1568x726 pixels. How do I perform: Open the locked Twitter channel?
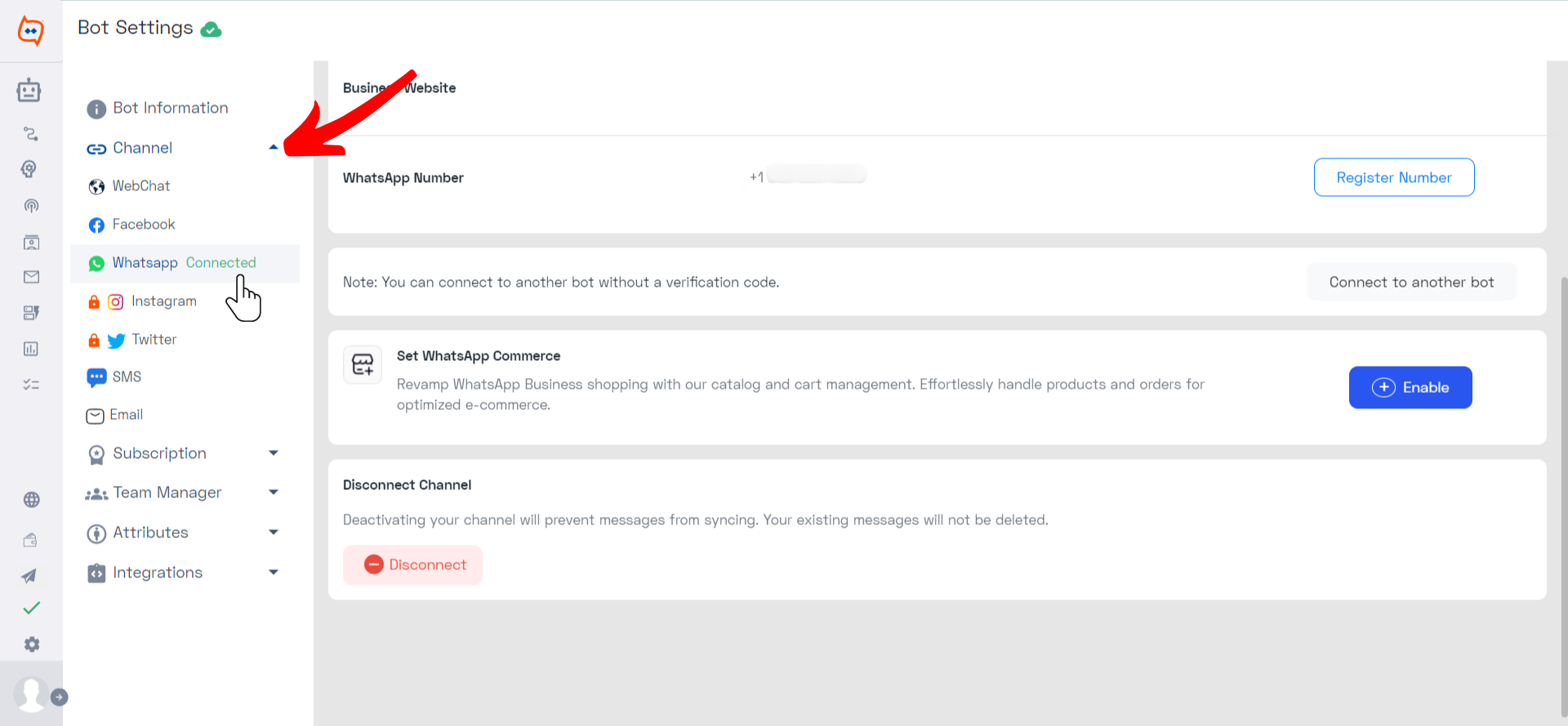click(142, 340)
